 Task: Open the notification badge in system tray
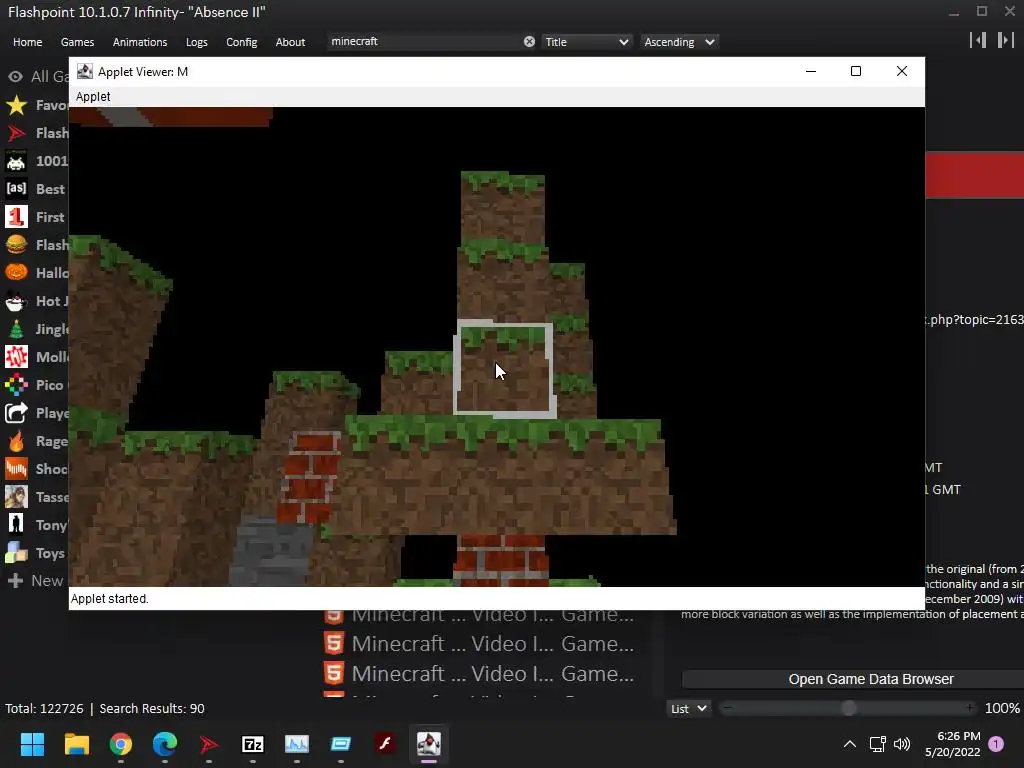(x=996, y=744)
